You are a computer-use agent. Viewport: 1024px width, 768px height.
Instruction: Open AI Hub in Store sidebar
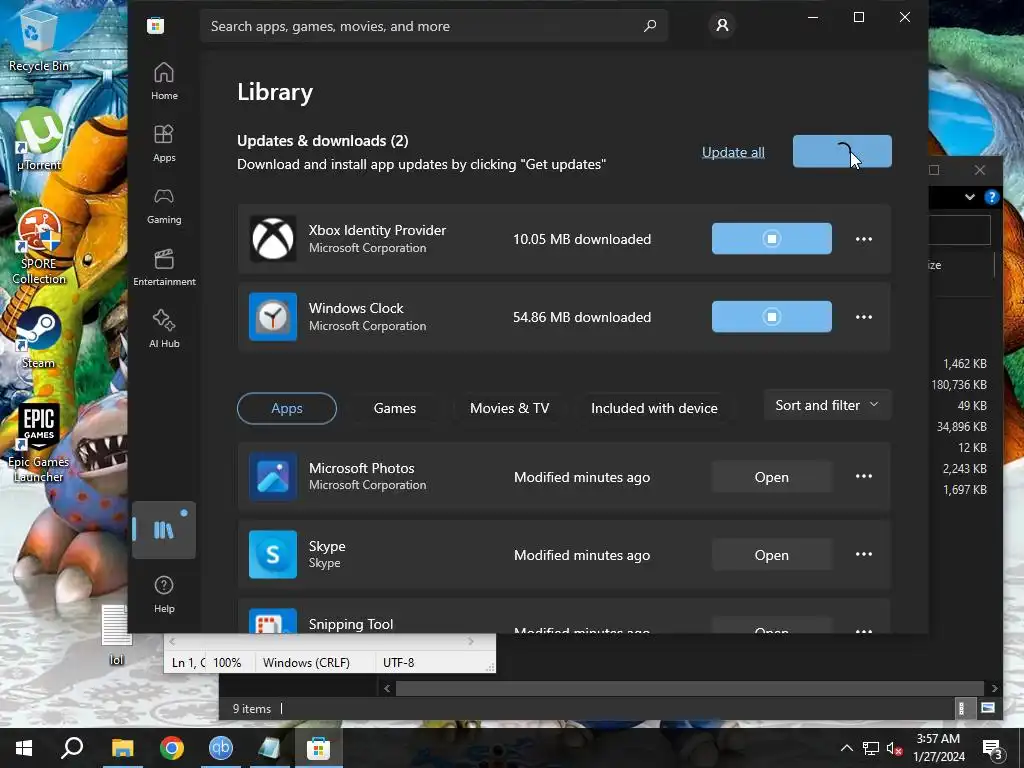[164, 329]
